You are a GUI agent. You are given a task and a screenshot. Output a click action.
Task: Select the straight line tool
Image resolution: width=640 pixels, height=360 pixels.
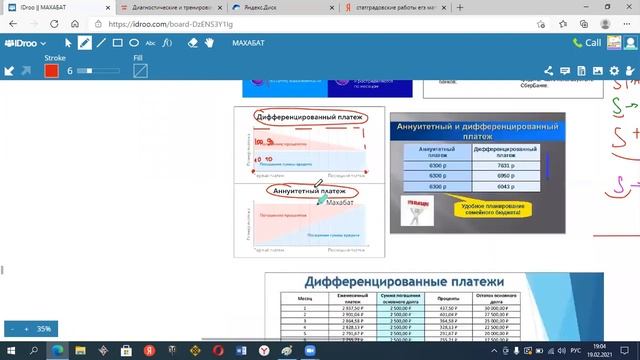tap(101, 43)
